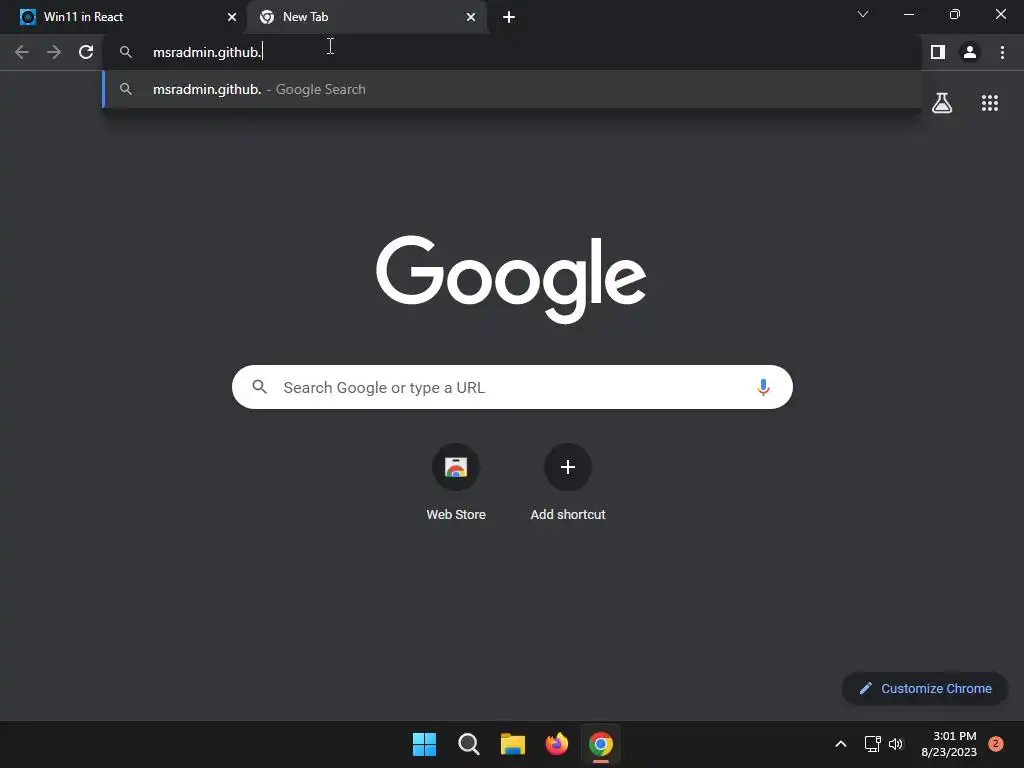Restore down the Chrome window
The width and height of the screenshot is (1024, 768).
955,14
